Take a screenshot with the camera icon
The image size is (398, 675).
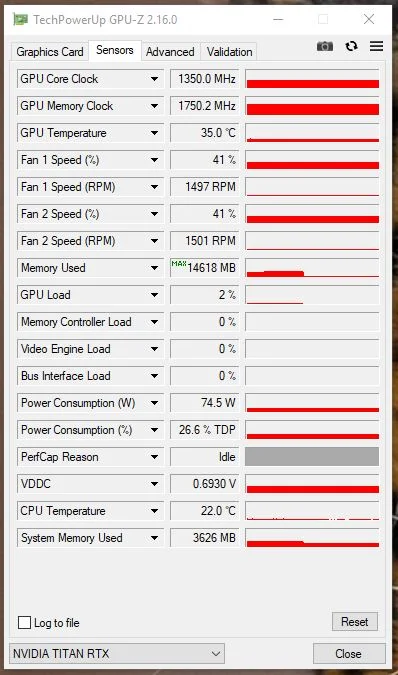coord(325,46)
